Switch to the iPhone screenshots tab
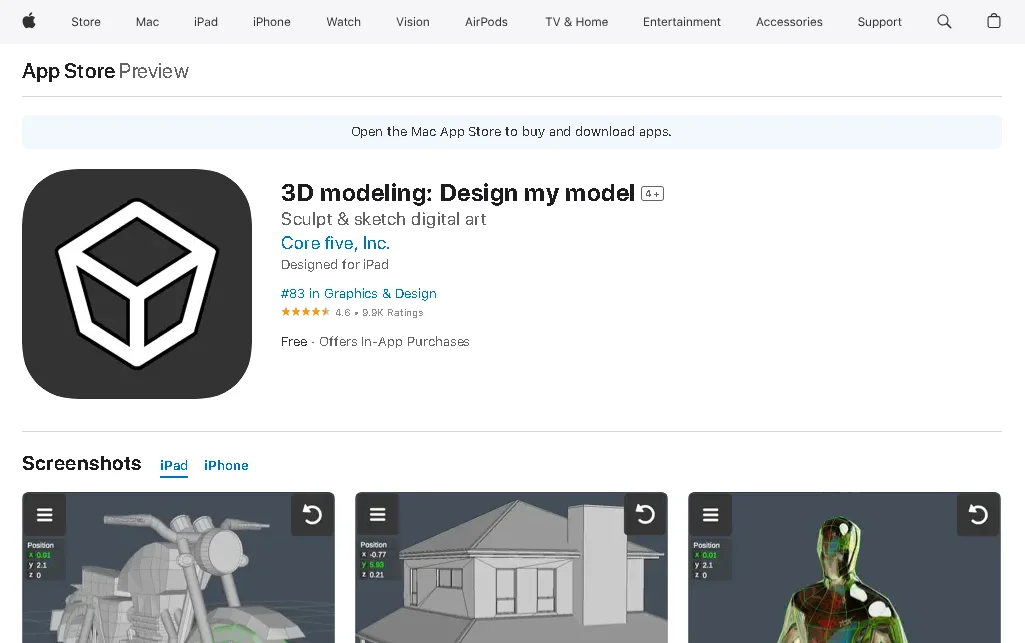The image size is (1025, 643). point(226,465)
